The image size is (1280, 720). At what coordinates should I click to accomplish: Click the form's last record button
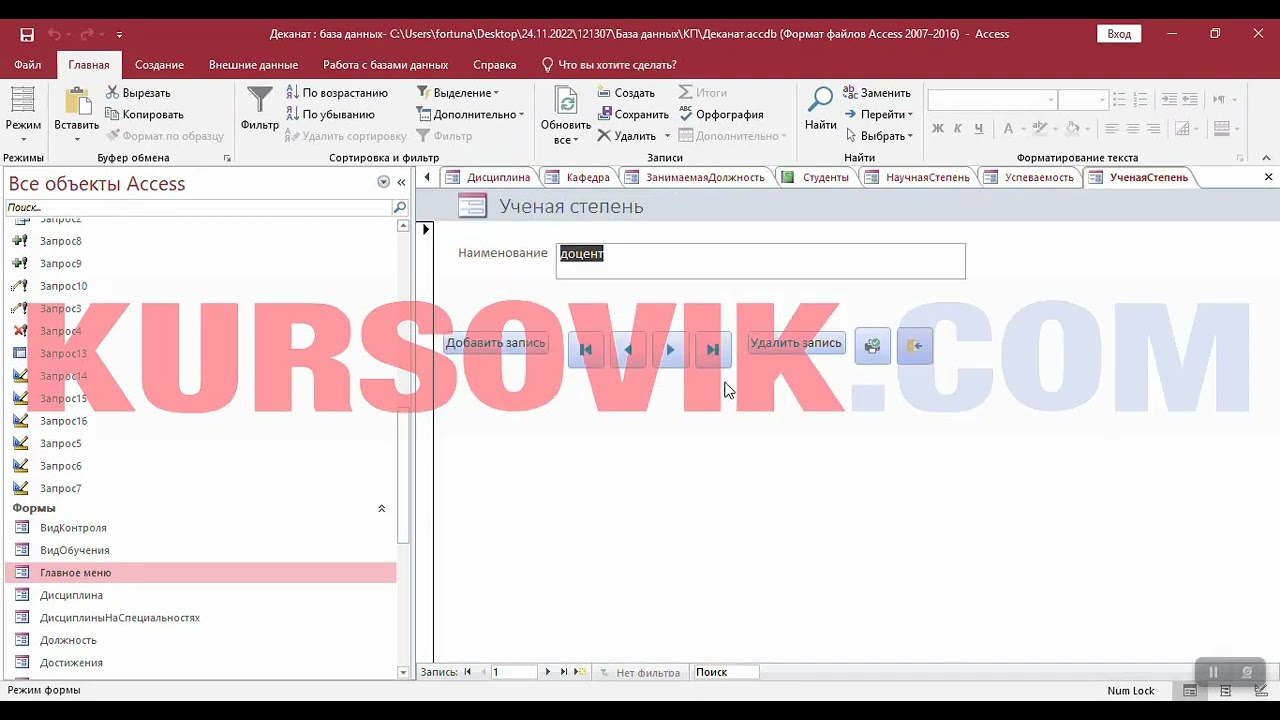713,349
